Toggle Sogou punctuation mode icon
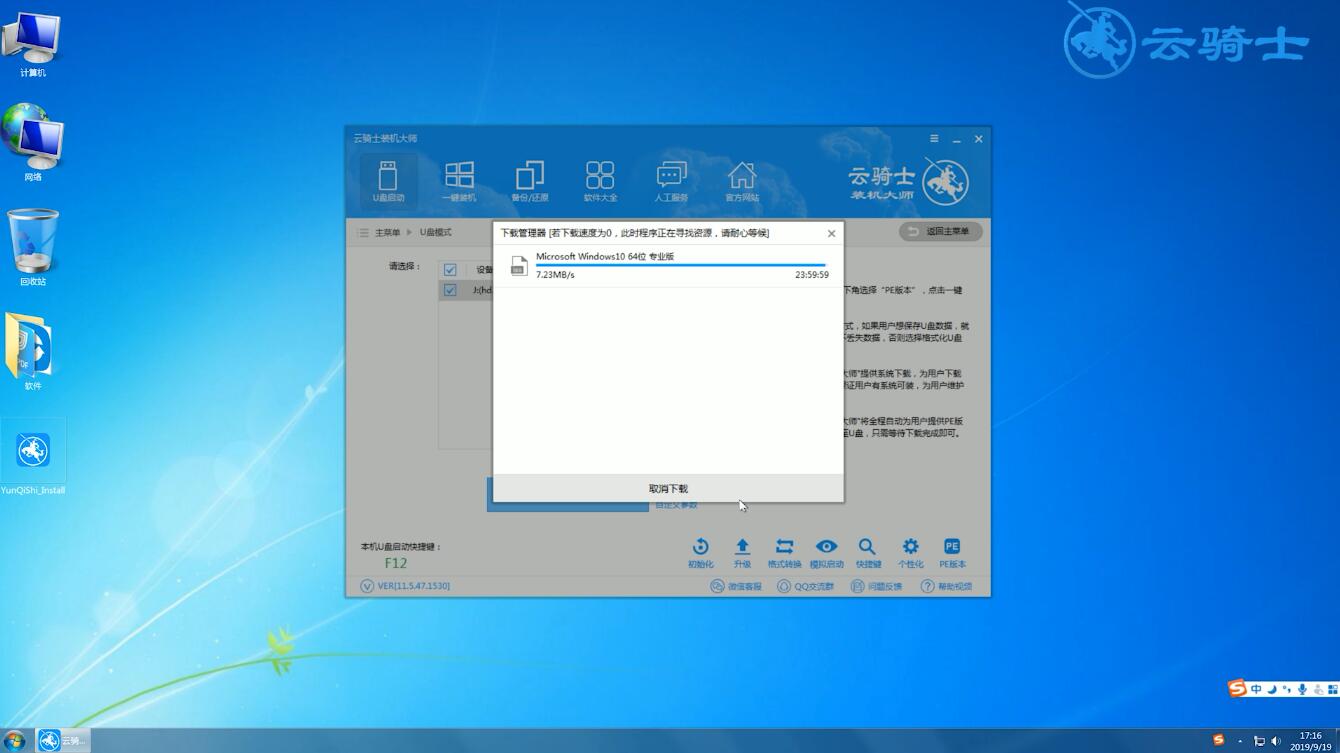 coord(1286,689)
